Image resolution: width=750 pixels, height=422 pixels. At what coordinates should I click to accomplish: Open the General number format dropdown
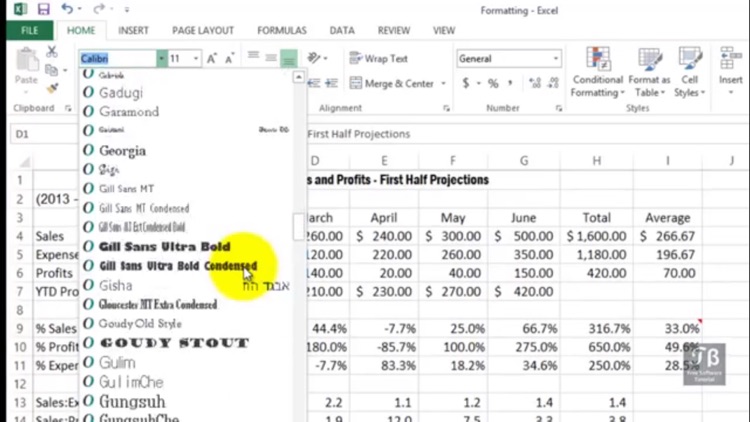coord(555,58)
